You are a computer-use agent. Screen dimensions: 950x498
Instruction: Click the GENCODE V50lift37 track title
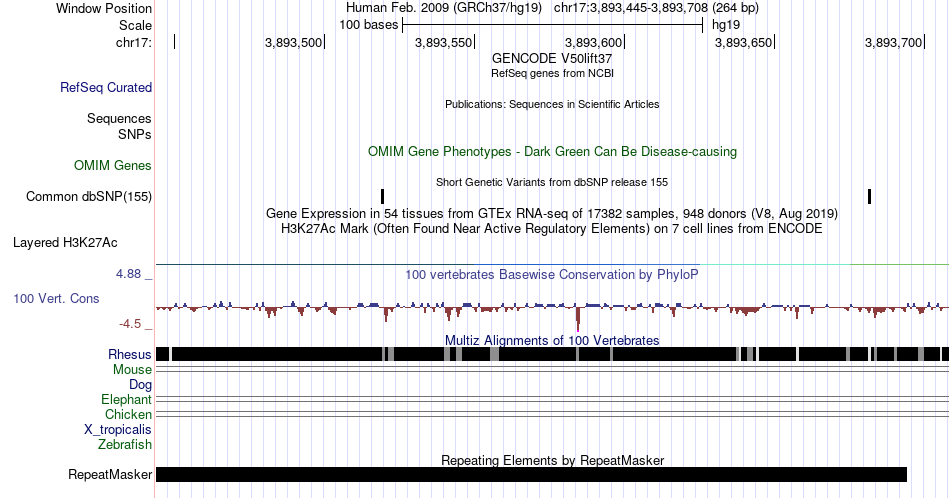[x=552, y=59]
